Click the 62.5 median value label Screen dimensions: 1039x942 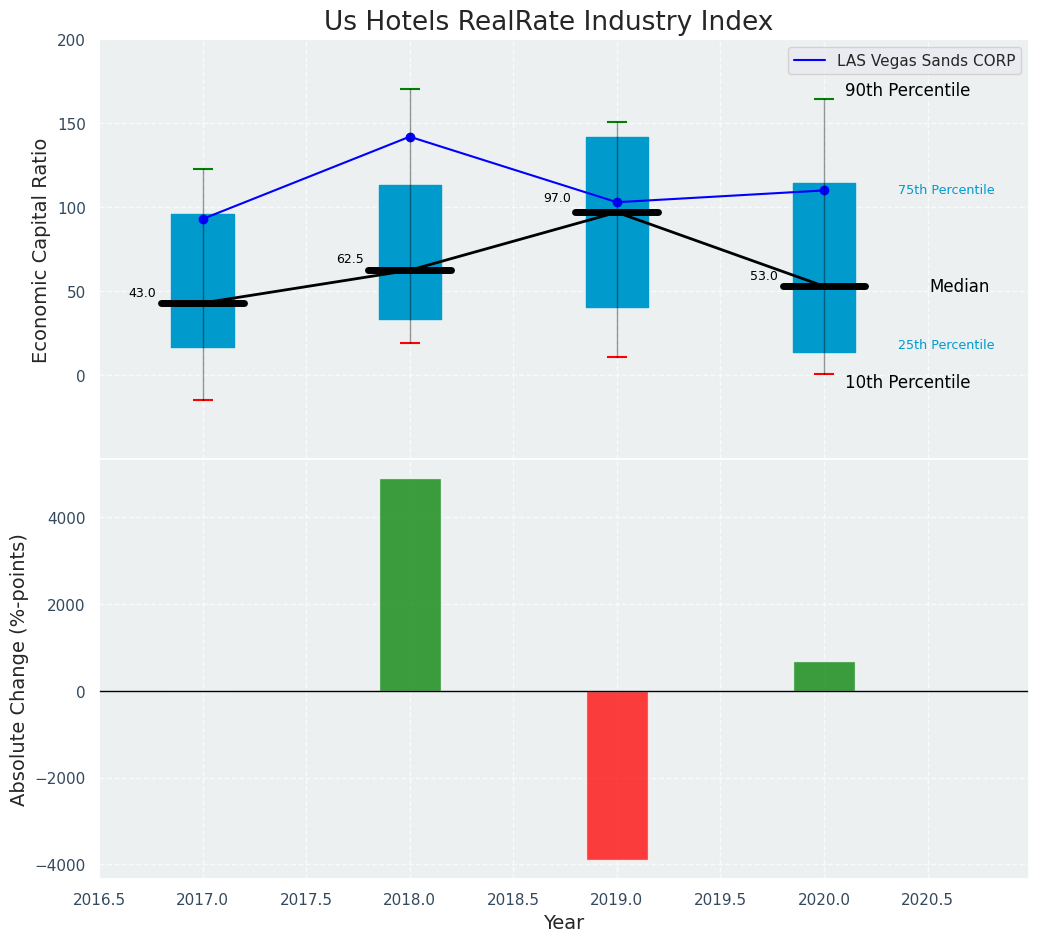click(350, 259)
